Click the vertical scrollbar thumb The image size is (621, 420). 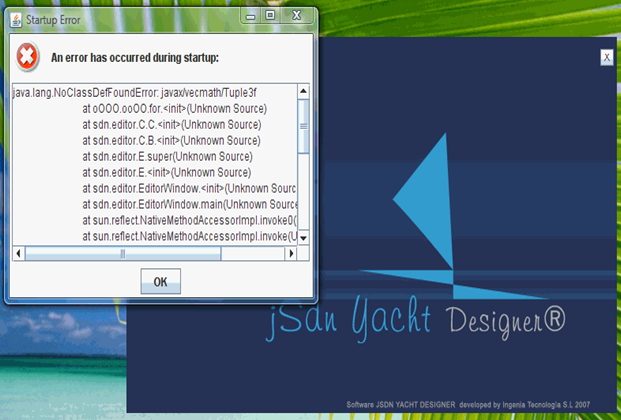click(303, 125)
